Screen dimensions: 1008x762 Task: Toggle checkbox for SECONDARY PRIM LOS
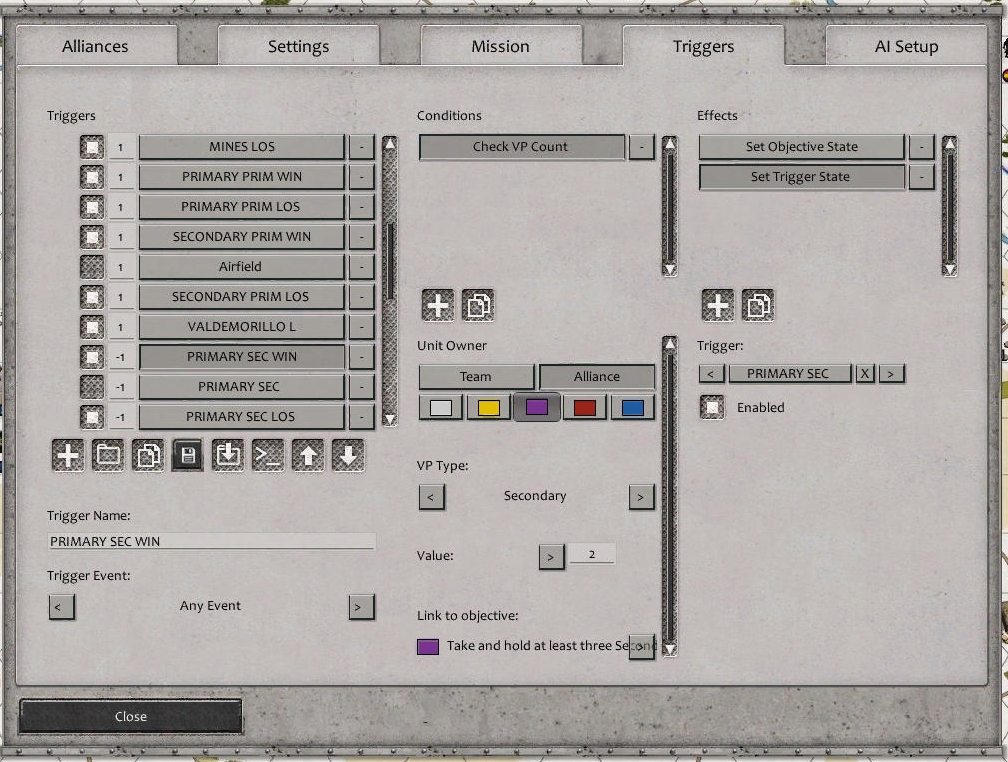(x=92, y=296)
